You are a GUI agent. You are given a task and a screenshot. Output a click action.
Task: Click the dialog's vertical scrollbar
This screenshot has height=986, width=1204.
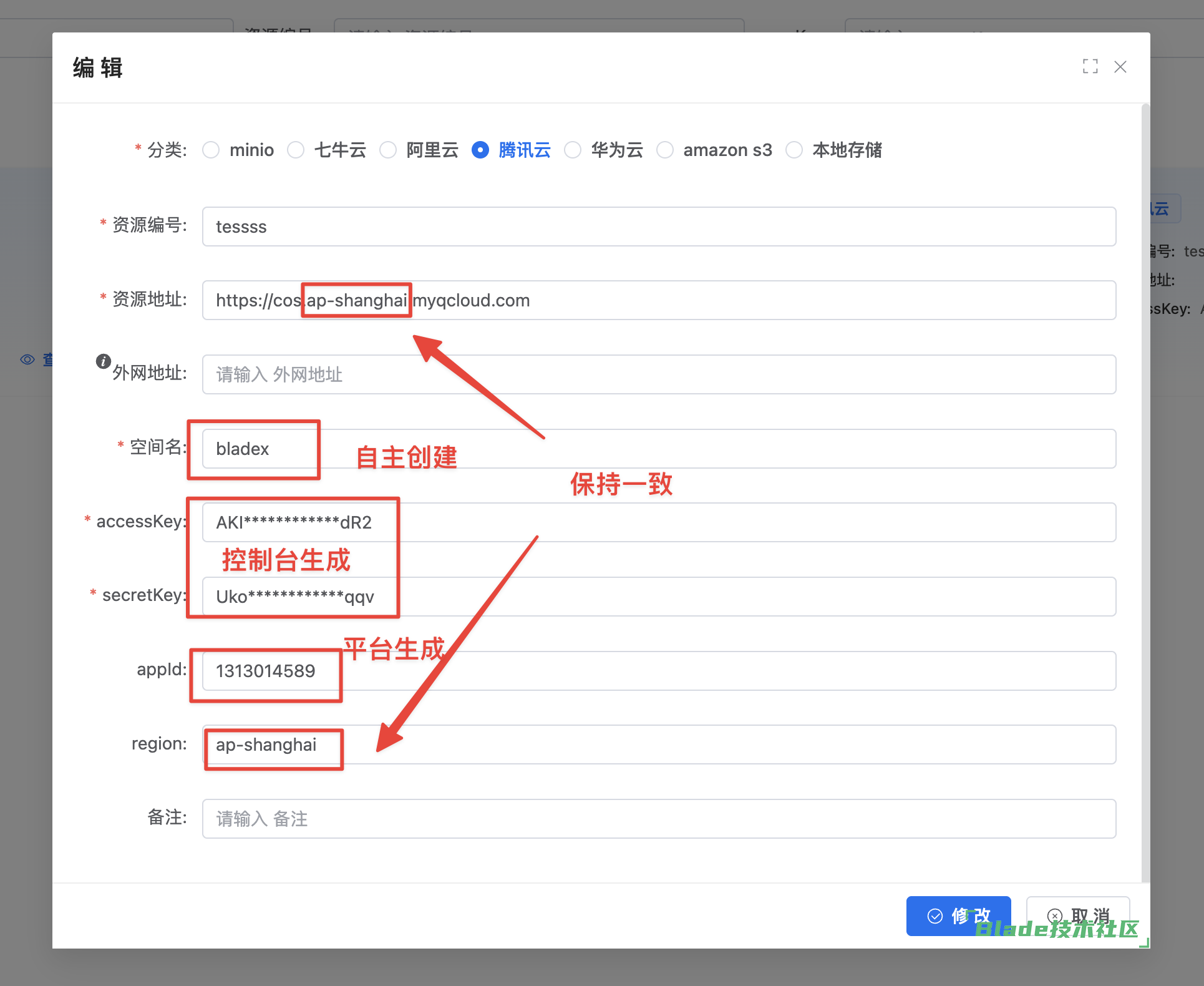tap(1145, 493)
